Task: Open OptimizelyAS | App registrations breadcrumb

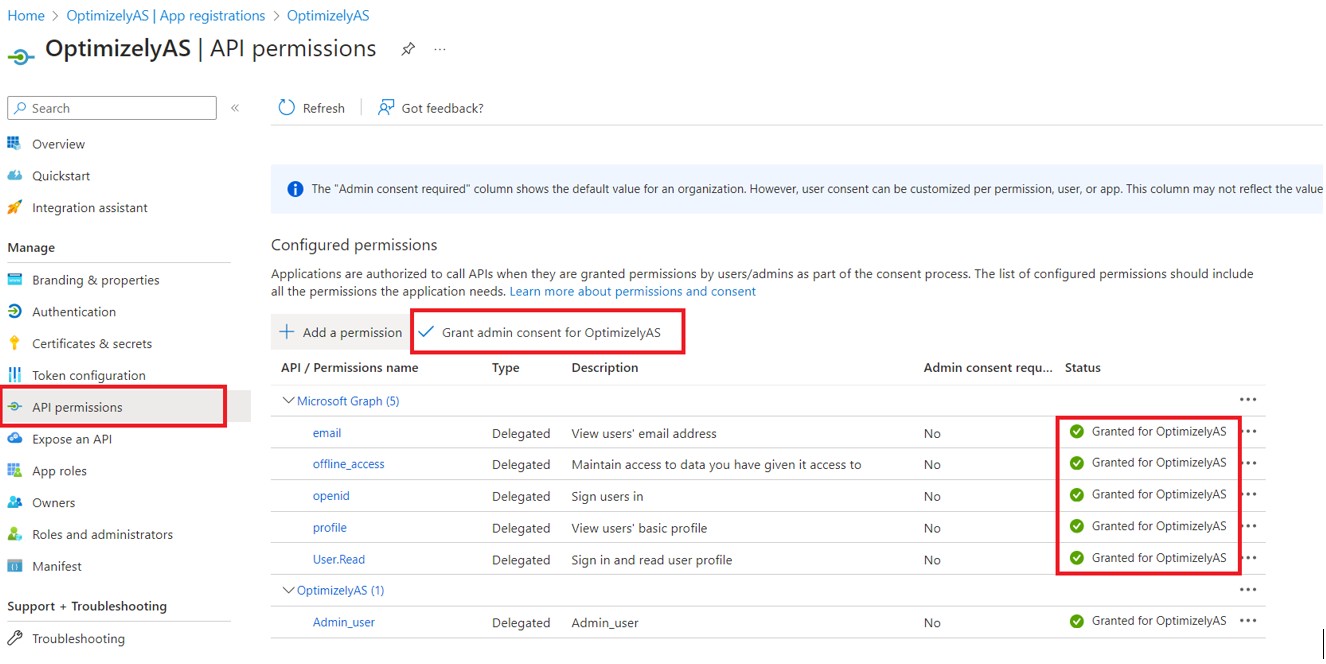Action: click(166, 16)
